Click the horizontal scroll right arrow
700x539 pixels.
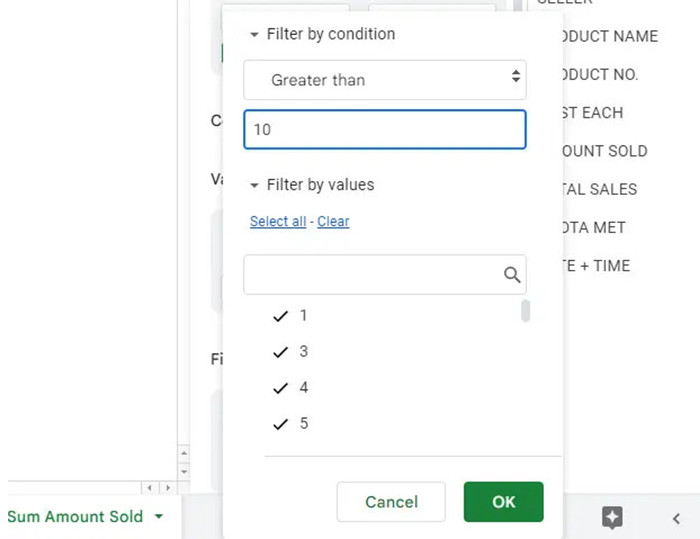(166, 488)
